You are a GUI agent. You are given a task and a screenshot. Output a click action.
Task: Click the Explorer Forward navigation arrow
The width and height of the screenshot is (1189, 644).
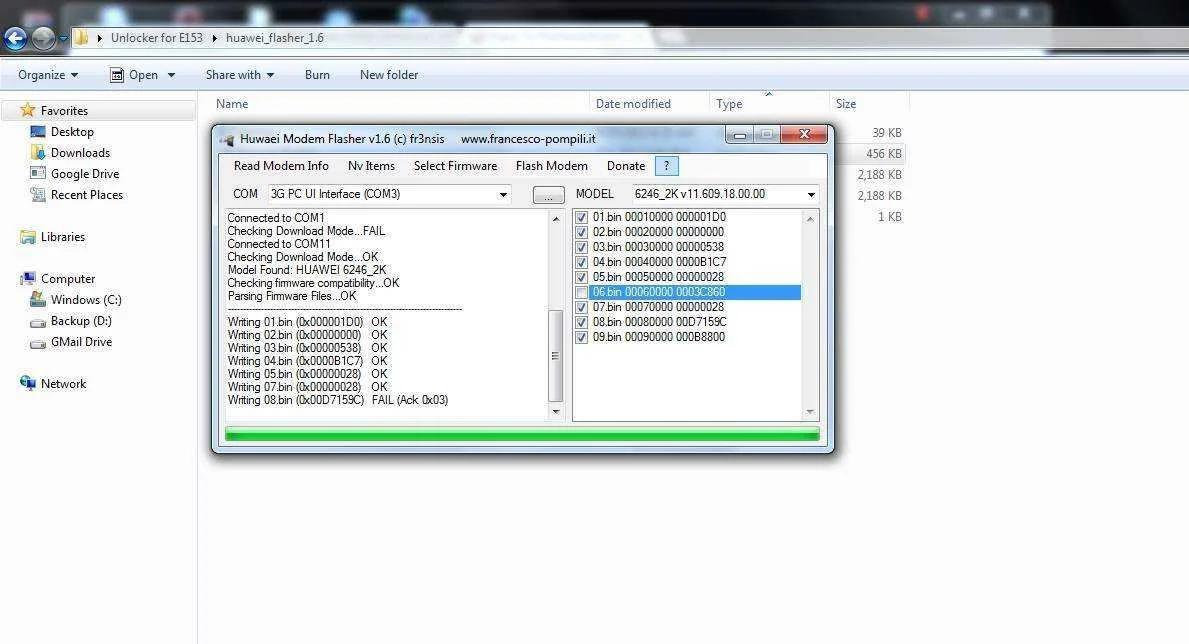(43, 38)
